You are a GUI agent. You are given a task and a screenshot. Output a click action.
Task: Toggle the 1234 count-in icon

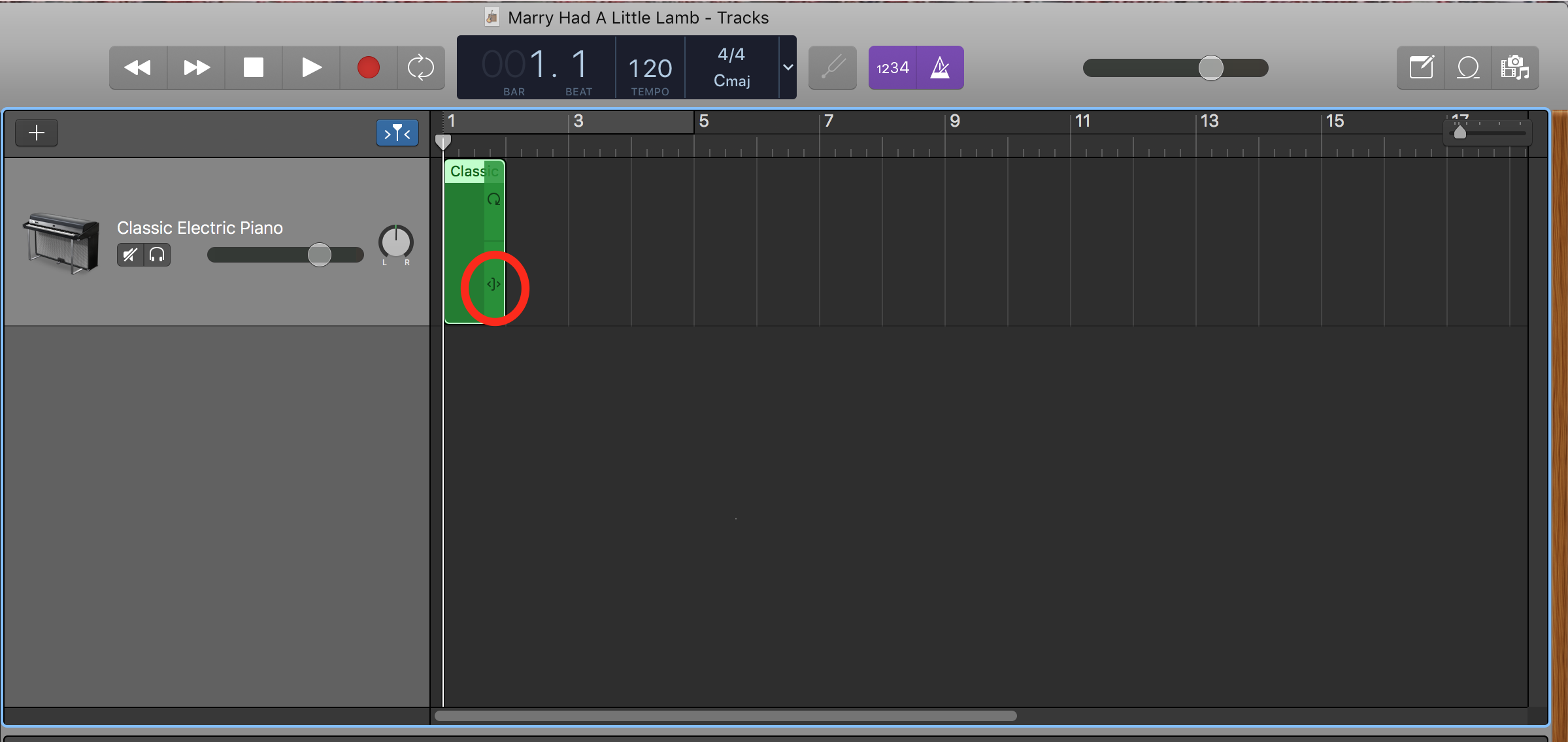(892, 67)
